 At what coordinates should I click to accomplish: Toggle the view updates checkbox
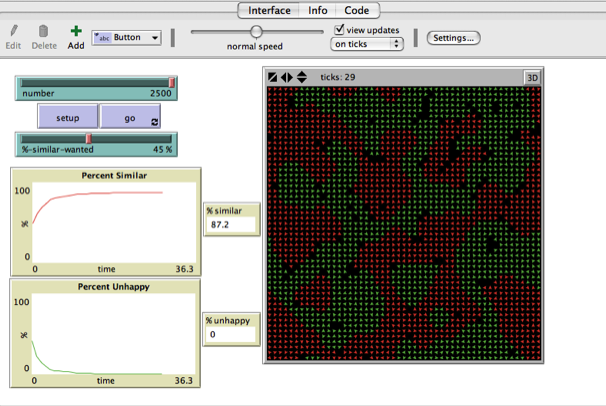click(x=340, y=30)
